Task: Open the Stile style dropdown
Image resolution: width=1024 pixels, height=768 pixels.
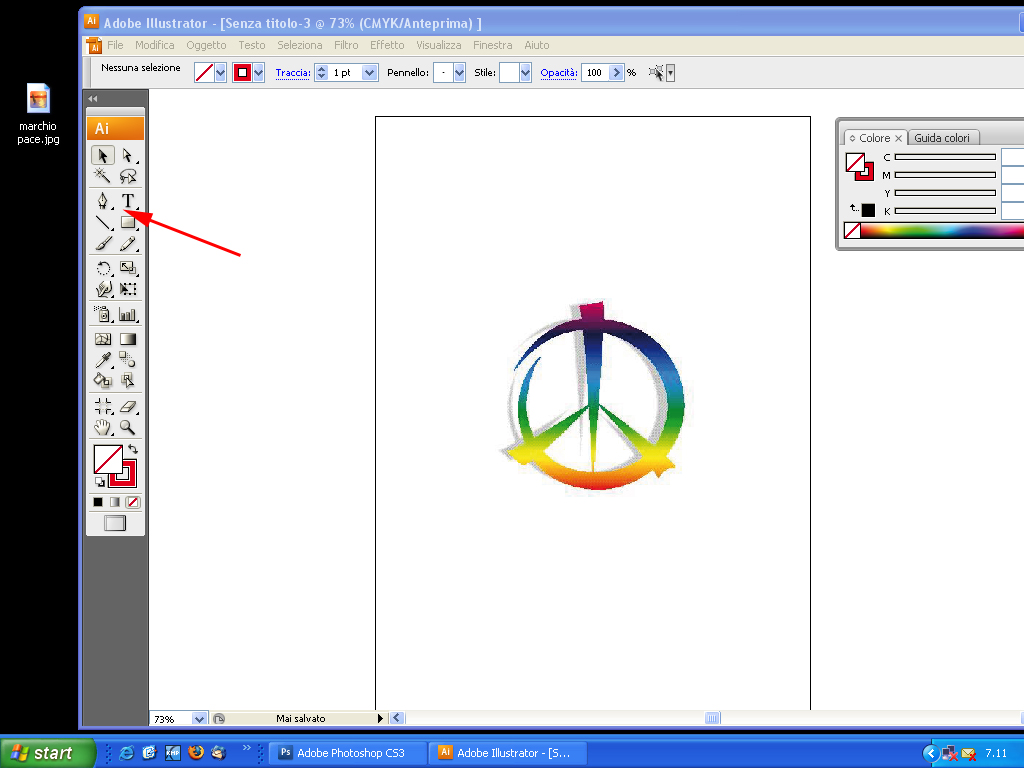Action: click(x=526, y=72)
